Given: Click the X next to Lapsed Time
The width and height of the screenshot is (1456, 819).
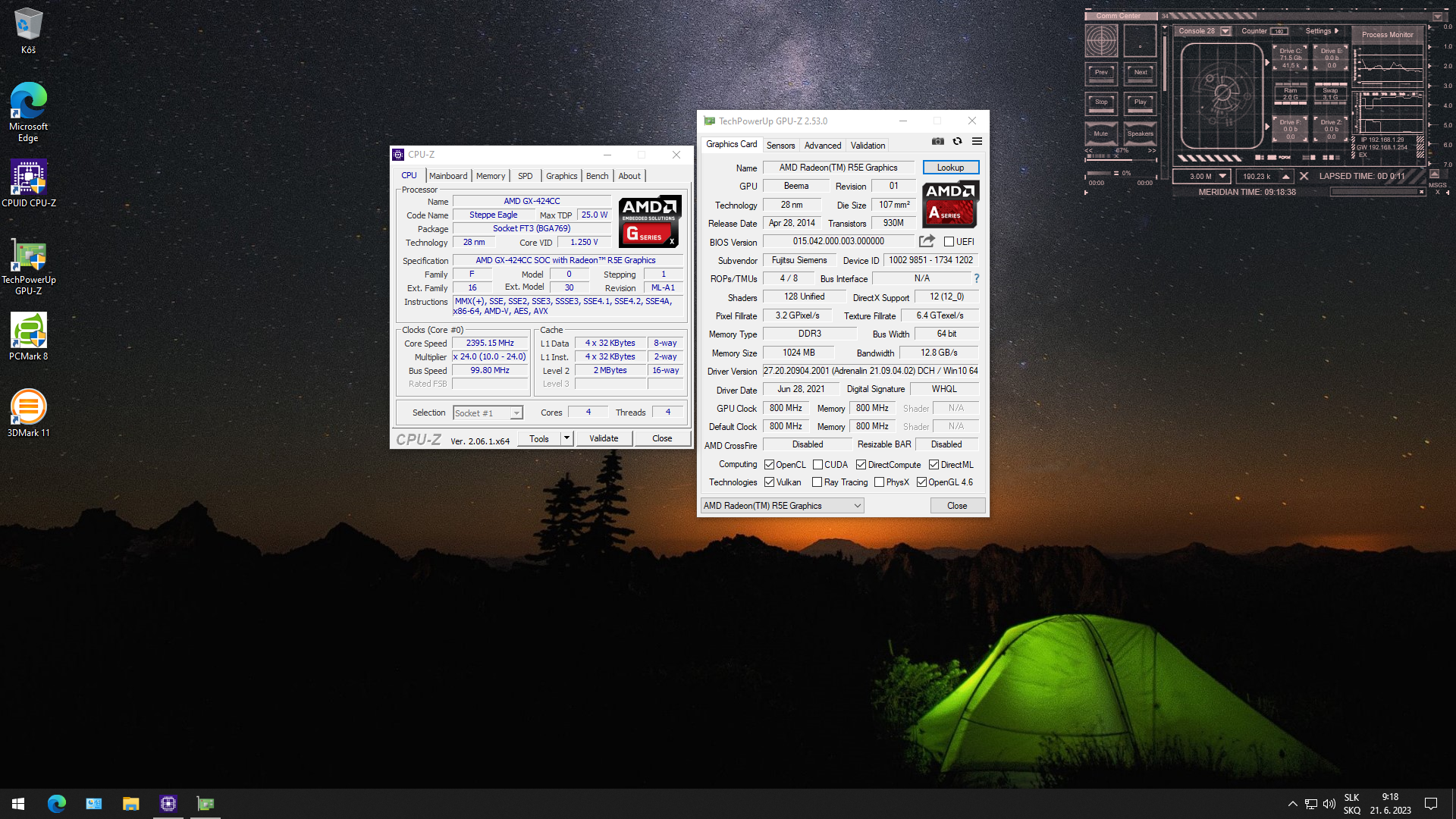Looking at the screenshot, I should pyautogui.click(x=1304, y=176).
